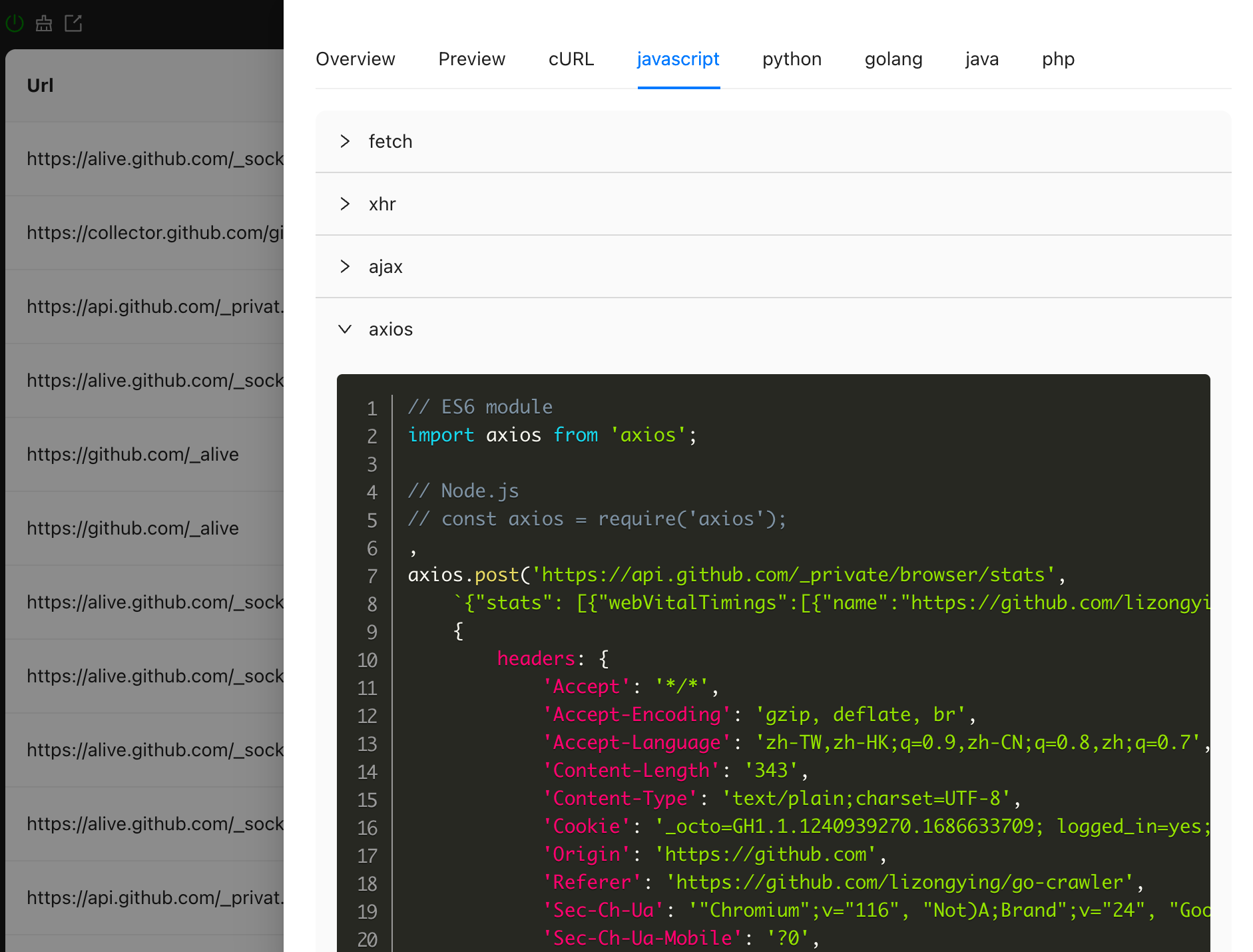This screenshot has width=1253, height=952.
Task: Select the collector.github.com request row
Action: click(144, 232)
